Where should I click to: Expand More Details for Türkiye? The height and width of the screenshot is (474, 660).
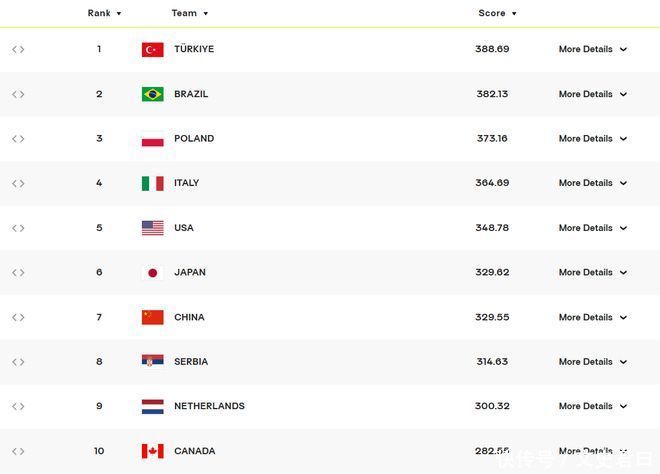point(592,49)
